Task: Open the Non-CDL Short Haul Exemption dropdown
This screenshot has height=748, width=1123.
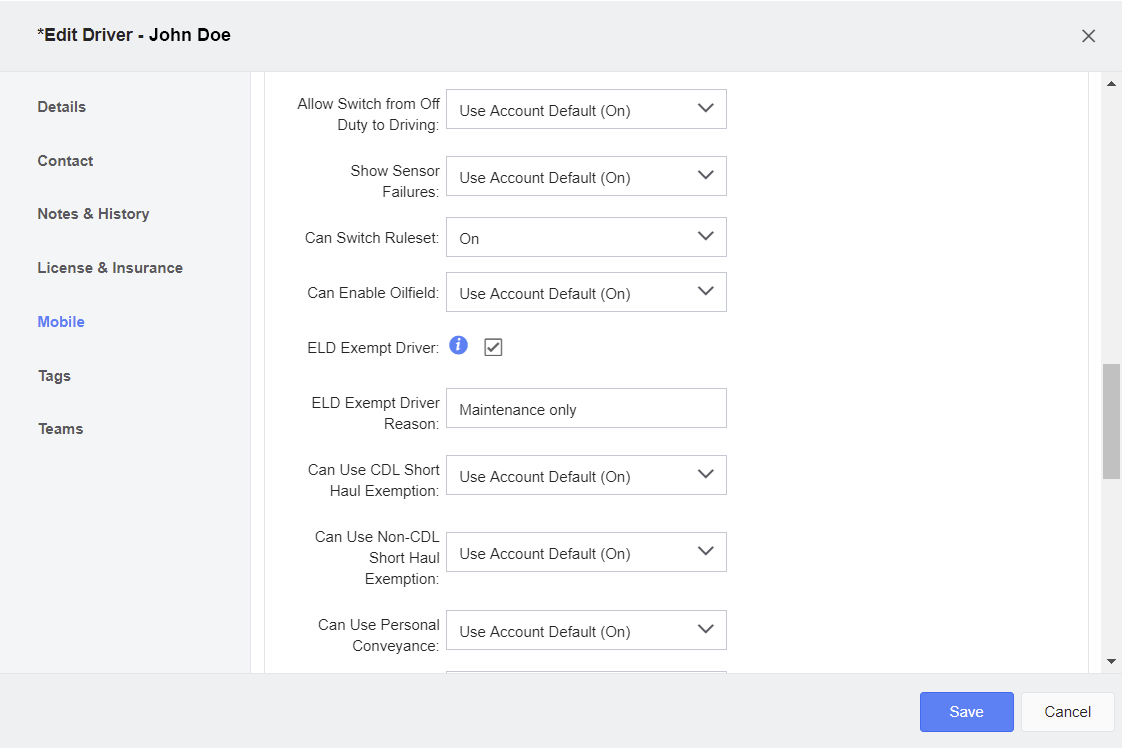Action: point(586,552)
